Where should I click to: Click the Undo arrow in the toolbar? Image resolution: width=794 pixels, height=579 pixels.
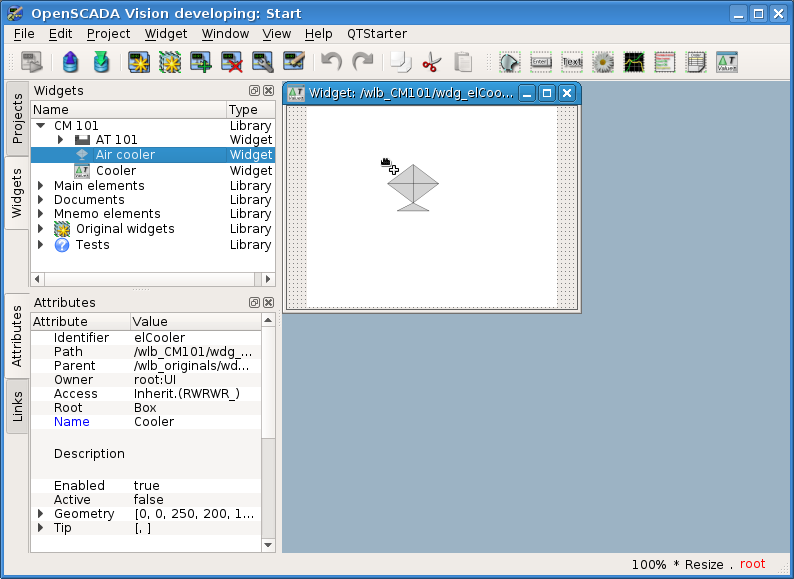332,62
